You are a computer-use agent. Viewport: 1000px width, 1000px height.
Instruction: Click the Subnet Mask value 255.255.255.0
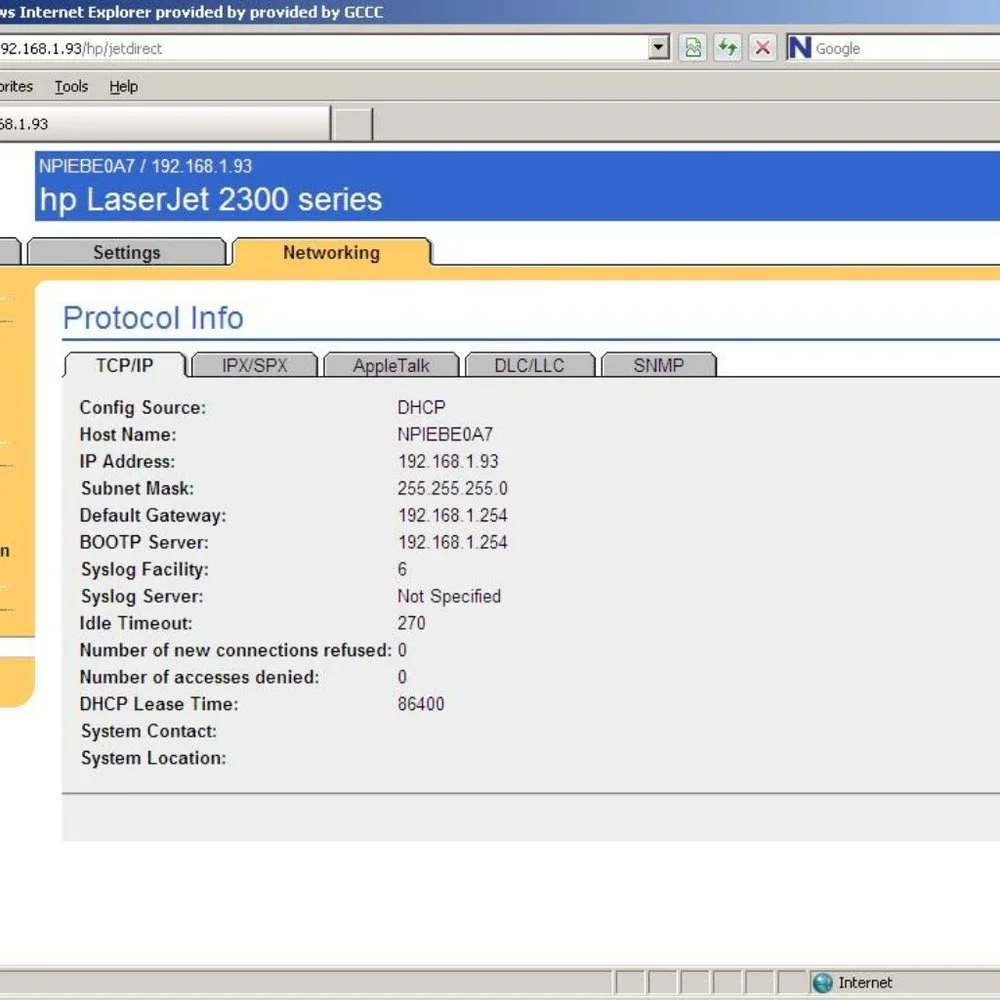click(453, 488)
